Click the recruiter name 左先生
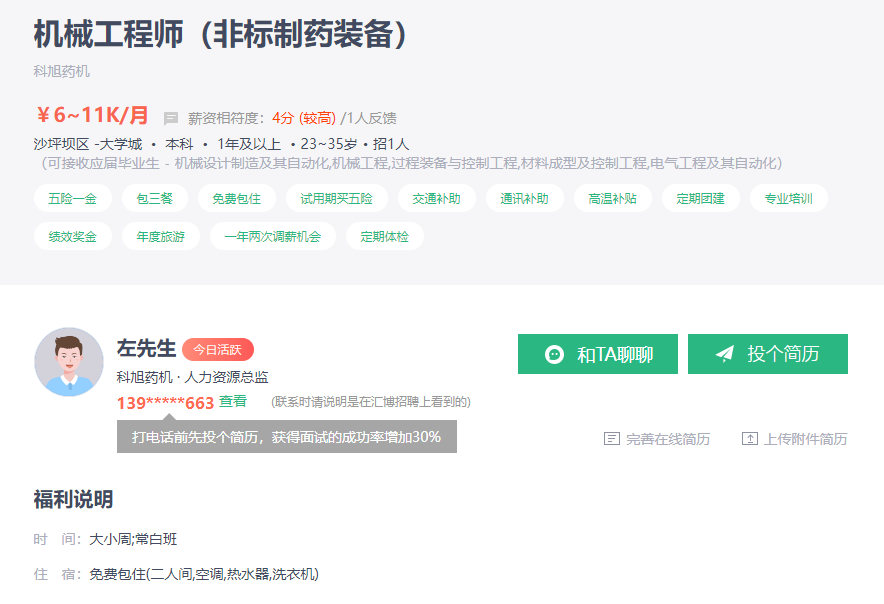The width and height of the screenshot is (884, 604). [146, 348]
